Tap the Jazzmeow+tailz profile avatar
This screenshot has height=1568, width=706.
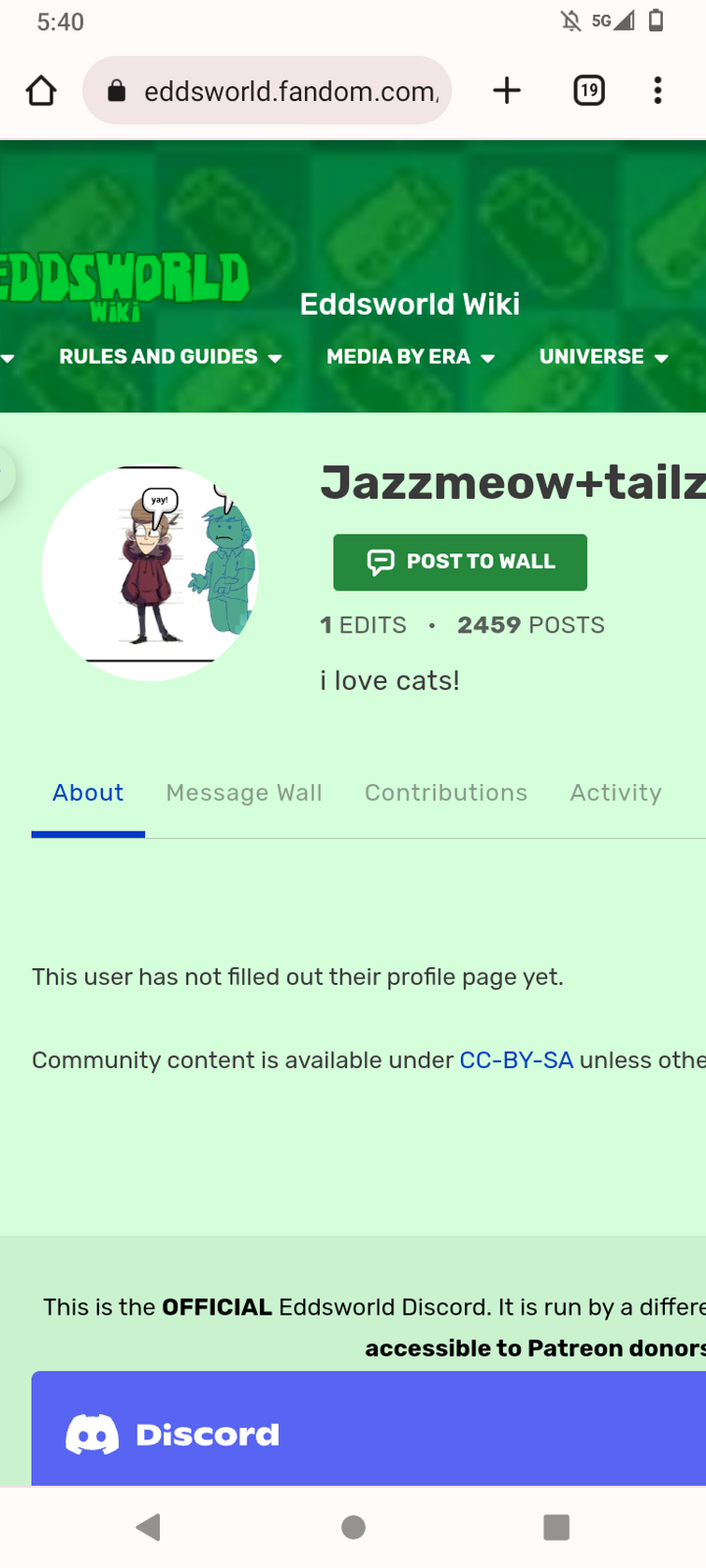tap(150, 572)
